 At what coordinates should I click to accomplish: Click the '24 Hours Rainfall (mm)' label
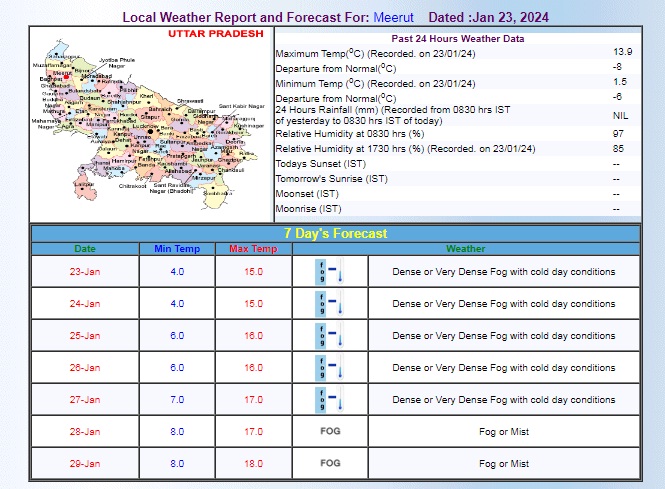(x=393, y=115)
